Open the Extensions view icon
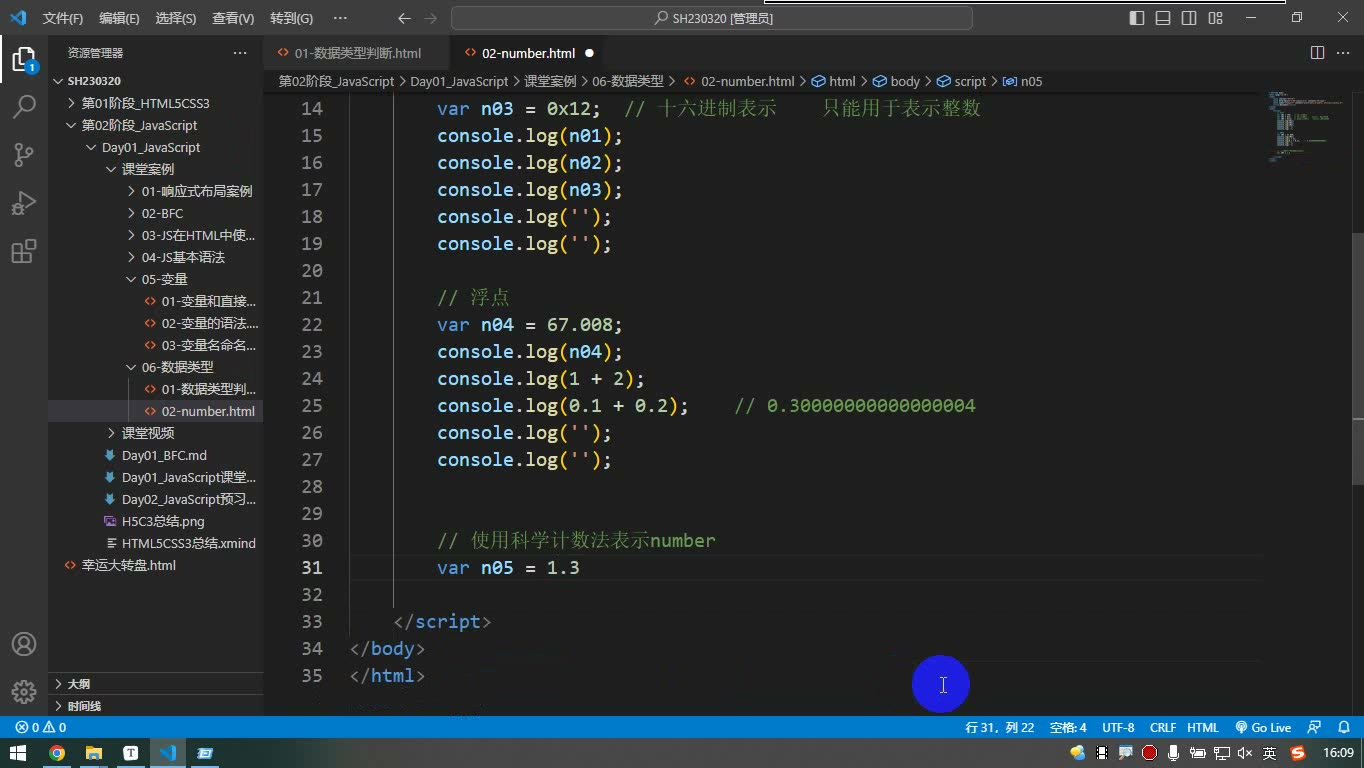Image resolution: width=1364 pixels, height=768 pixels. [24, 251]
